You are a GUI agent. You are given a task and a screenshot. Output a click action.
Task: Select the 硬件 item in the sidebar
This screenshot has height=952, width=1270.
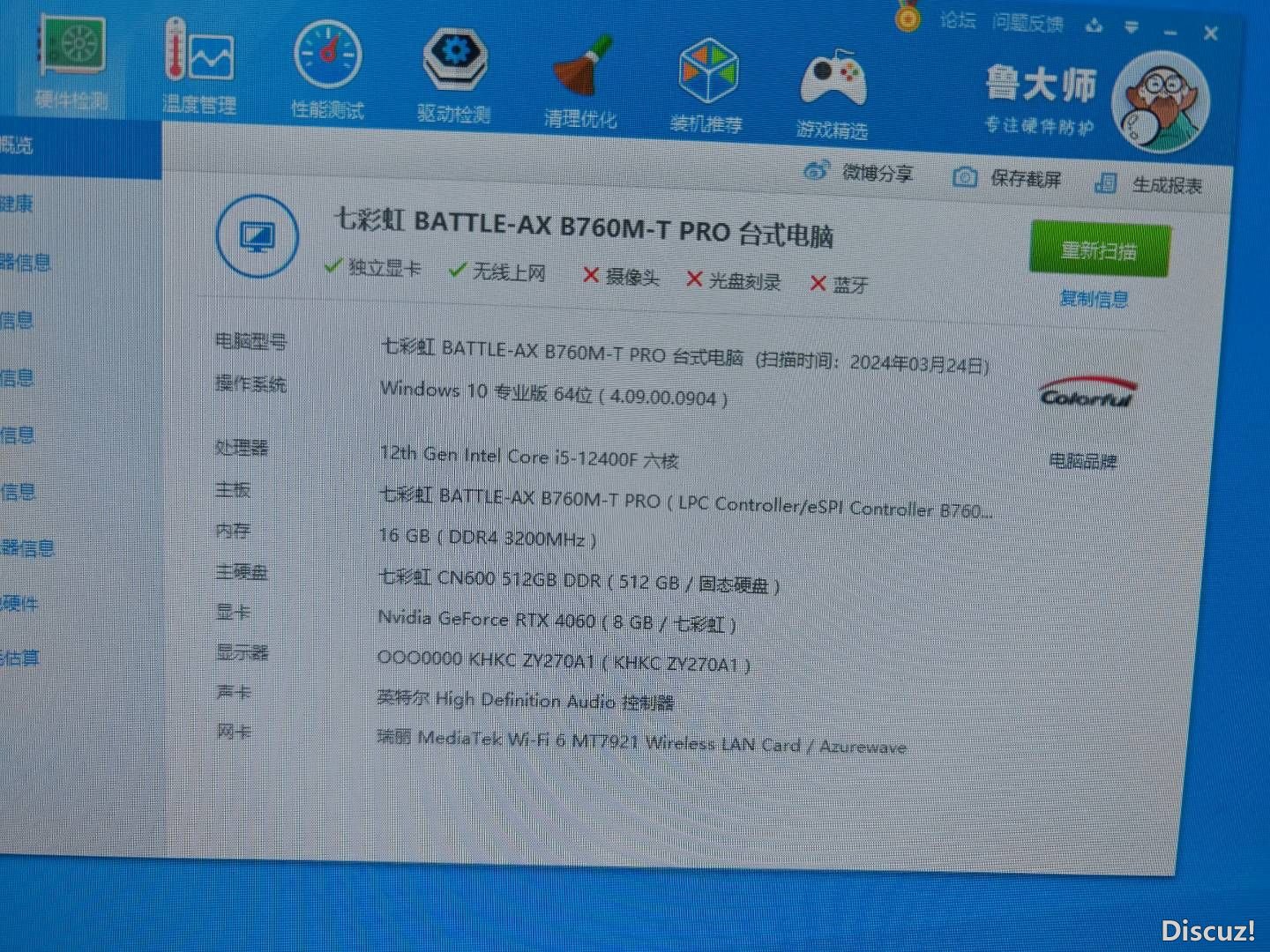pyautogui.click(x=19, y=604)
